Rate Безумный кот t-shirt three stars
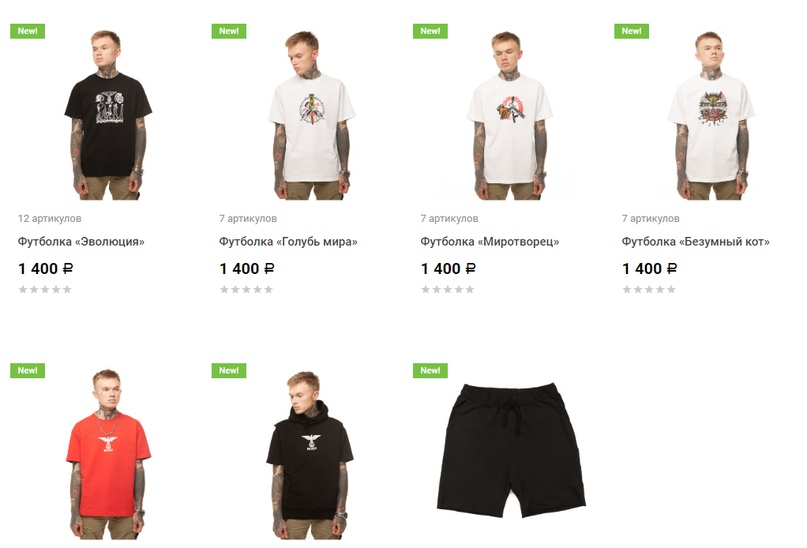Screen dimensions: 807x548 click(649, 289)
